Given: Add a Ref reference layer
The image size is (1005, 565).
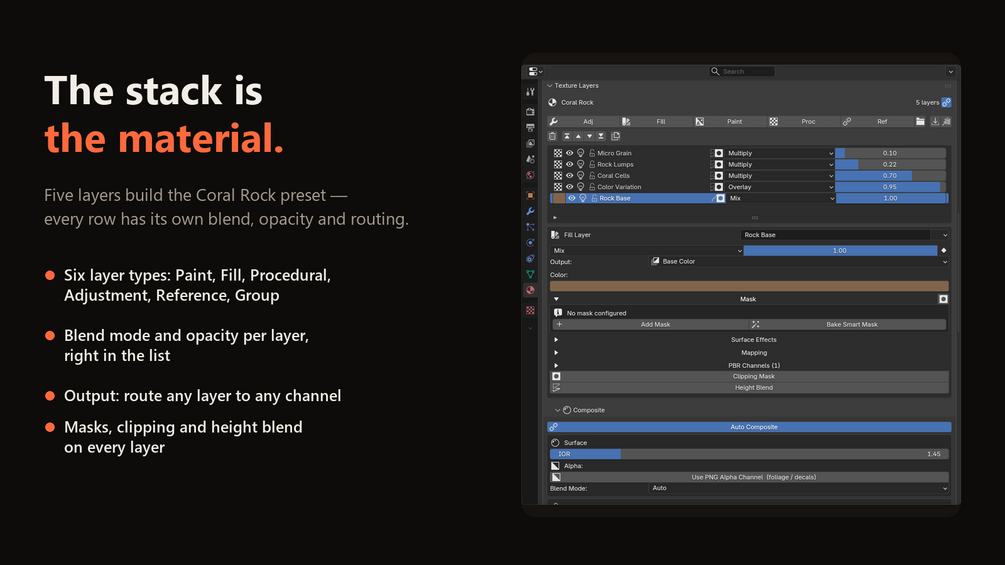Looking at the screenshot, I should [877, 121].
